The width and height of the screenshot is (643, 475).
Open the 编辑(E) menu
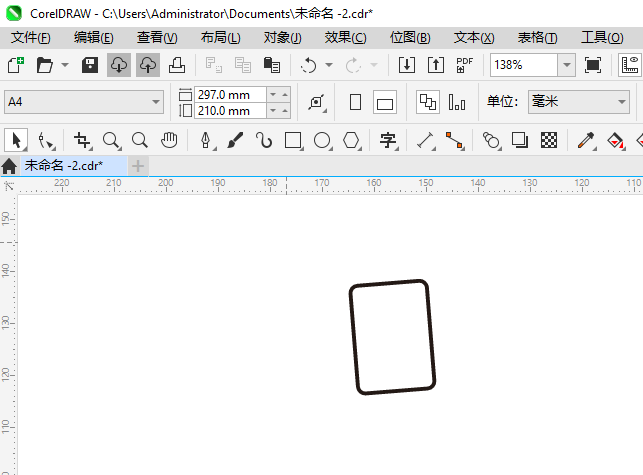tap(93, 38)
